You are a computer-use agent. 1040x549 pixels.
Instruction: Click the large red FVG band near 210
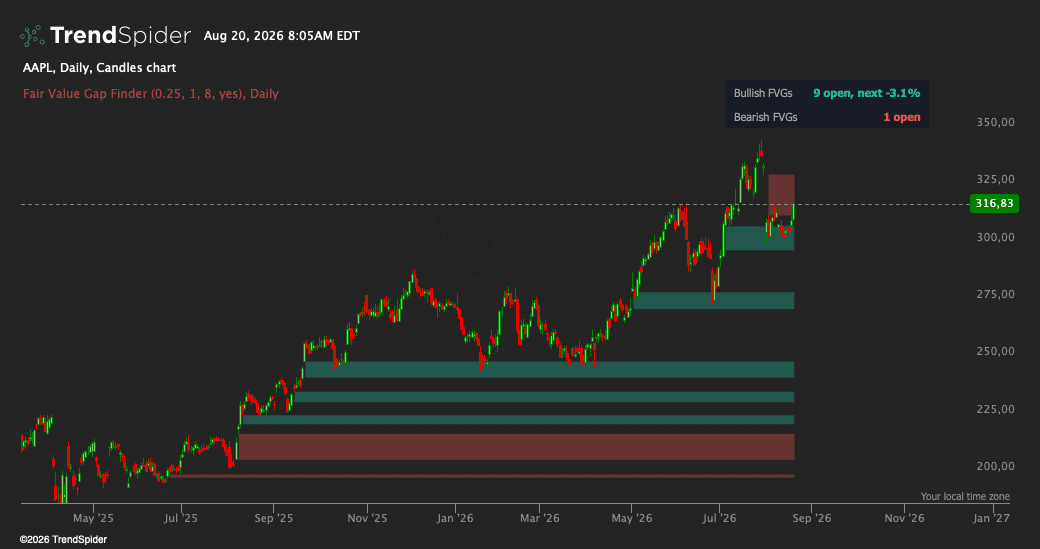516,447
